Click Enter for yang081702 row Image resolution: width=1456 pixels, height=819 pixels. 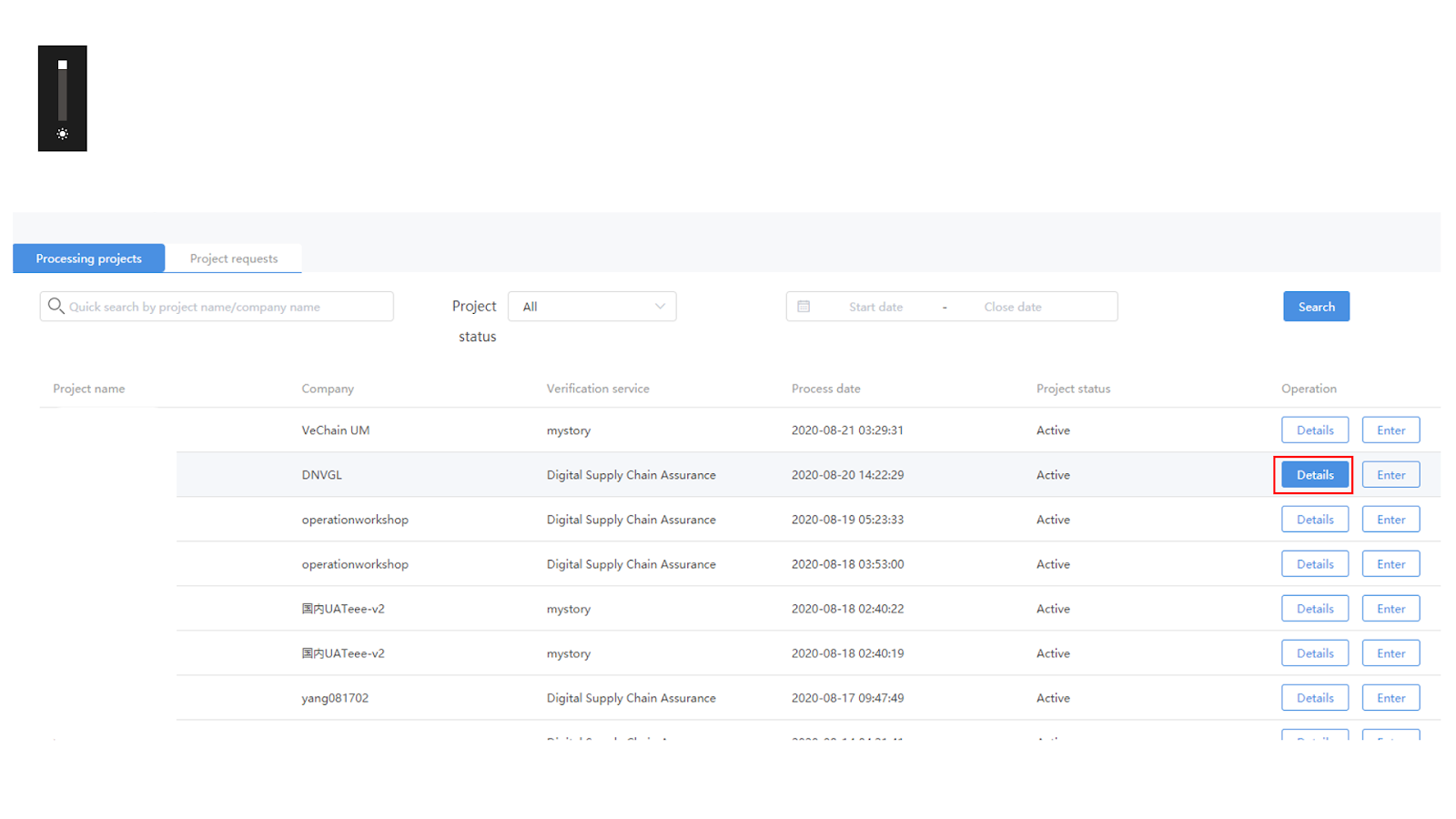coord(1390,698)
